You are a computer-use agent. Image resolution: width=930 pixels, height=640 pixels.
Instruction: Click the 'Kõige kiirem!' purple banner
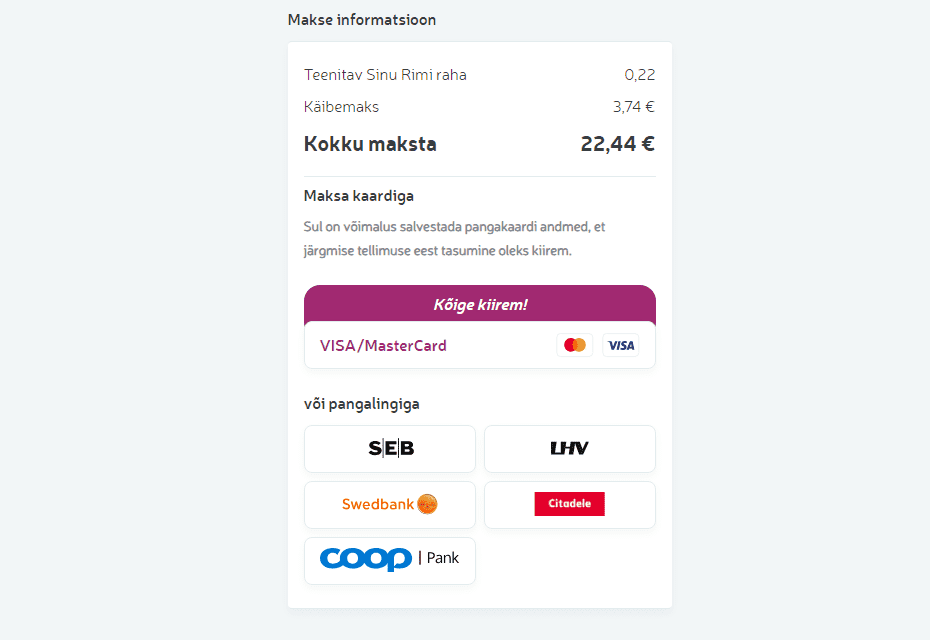(x=480, y=304)
